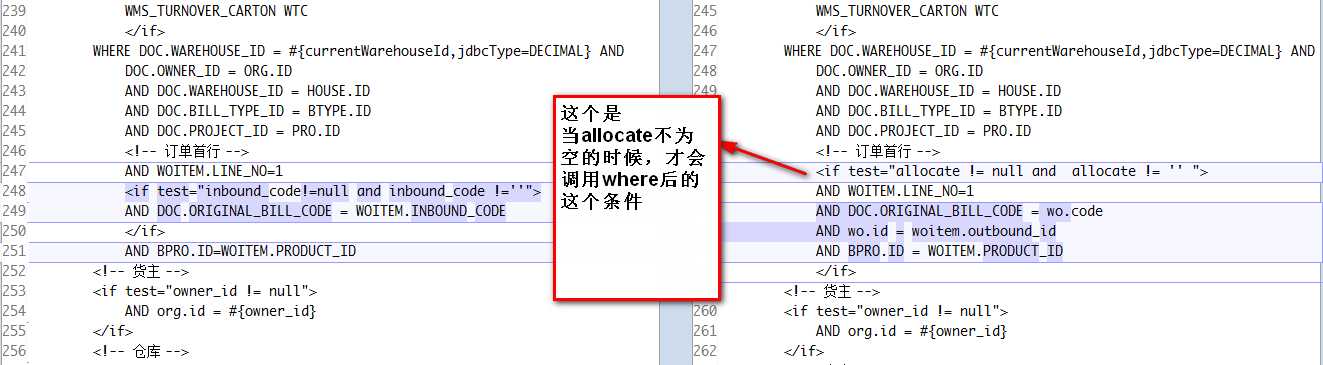Click closing </if> on right line 262
Image resolution: width=1323 pixels, height=365 pixels.
(803, 351)
